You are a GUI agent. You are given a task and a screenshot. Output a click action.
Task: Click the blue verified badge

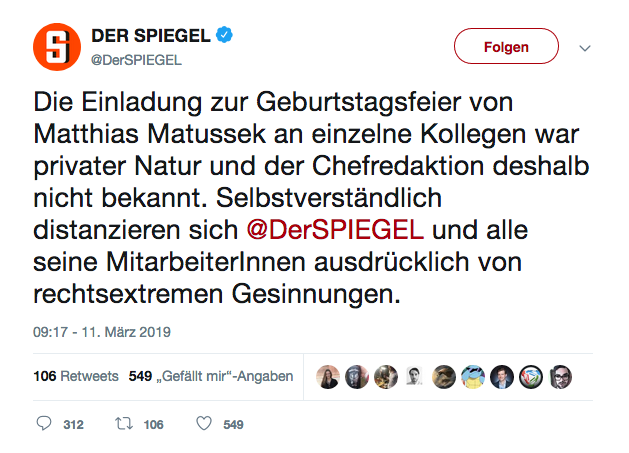(x=228, y=35)
